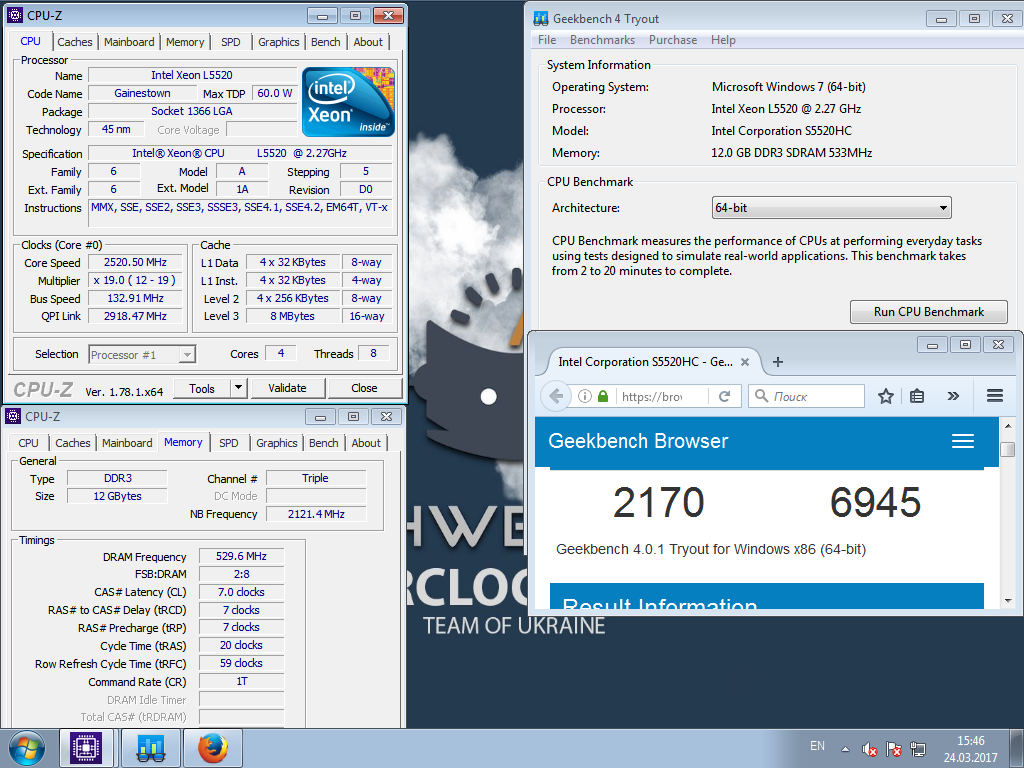Open Graphics tab in lower CPU-Z window
The height and width of the screenshot is (768, 1024).
pos(276,443)
